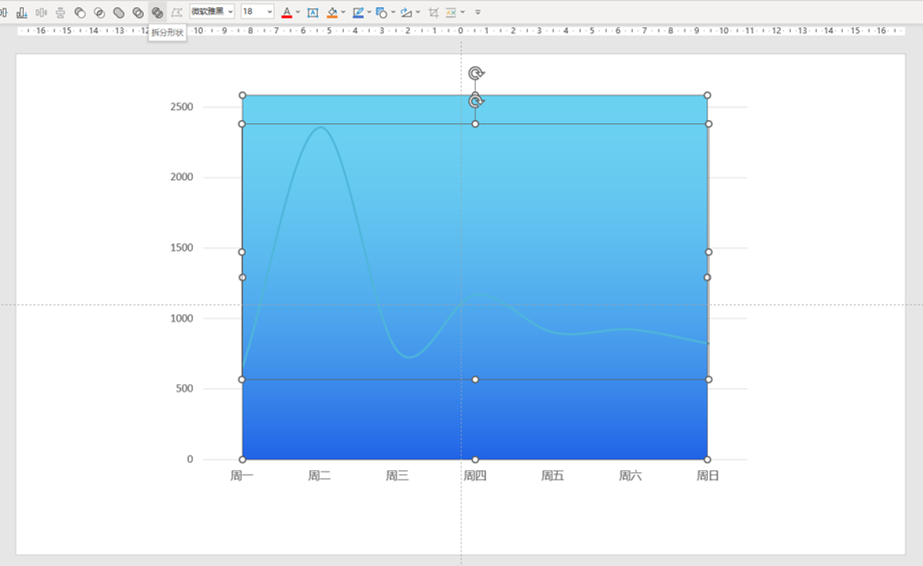Click the y-axis label 1500
Screen dimensions: 923x566
pos(182,248)
